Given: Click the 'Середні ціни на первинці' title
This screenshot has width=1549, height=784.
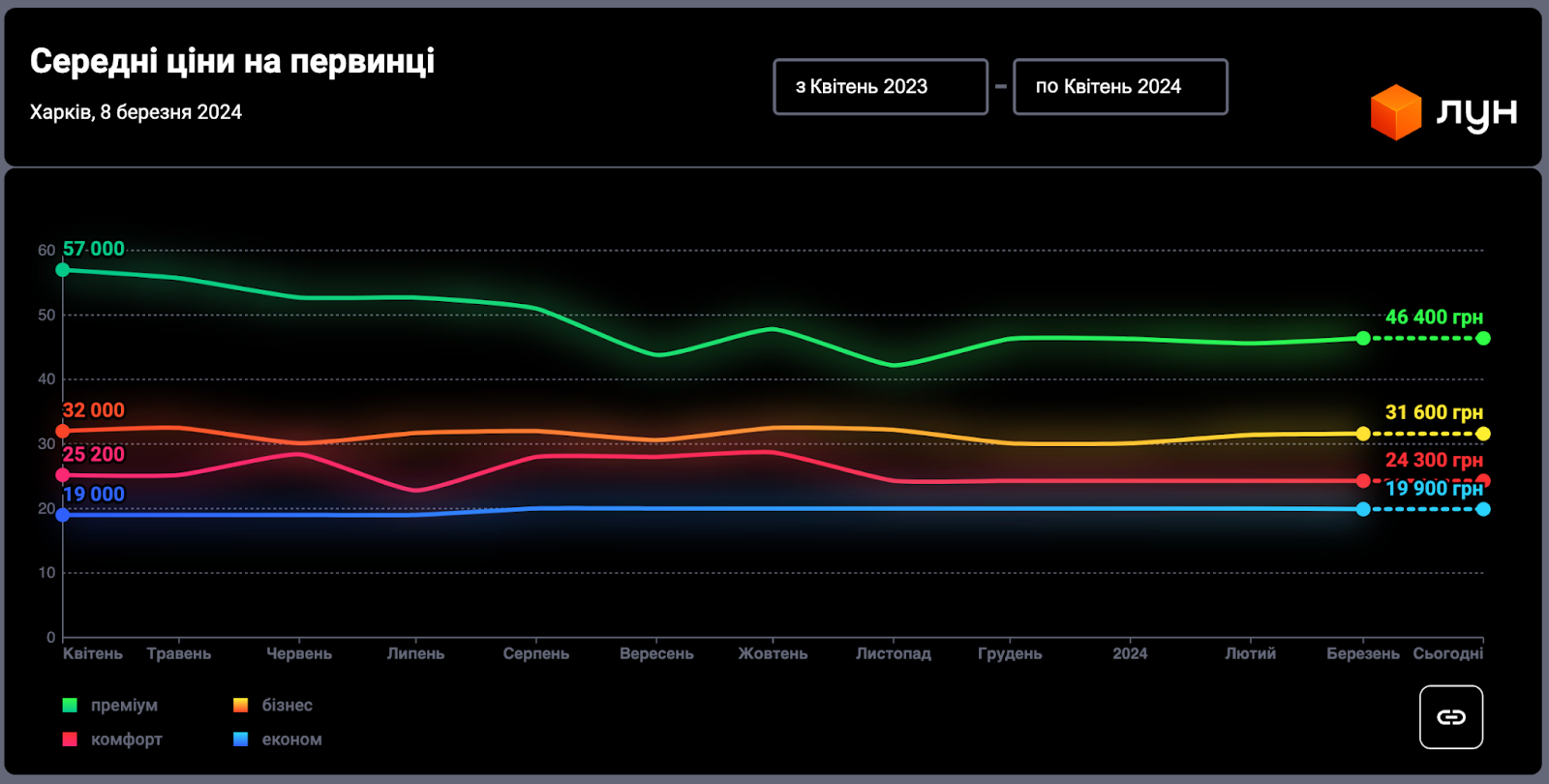Looking at the screenshot, I should [232, 61].
